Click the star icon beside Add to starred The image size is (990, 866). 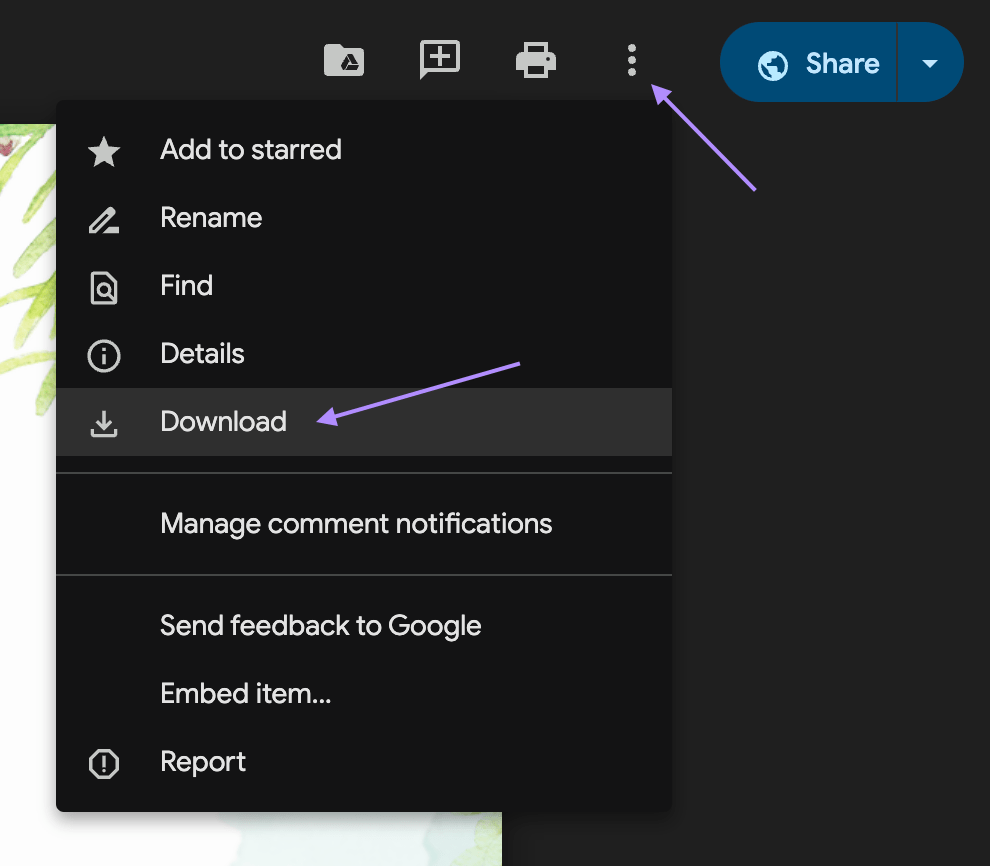[x=104, y=152]
